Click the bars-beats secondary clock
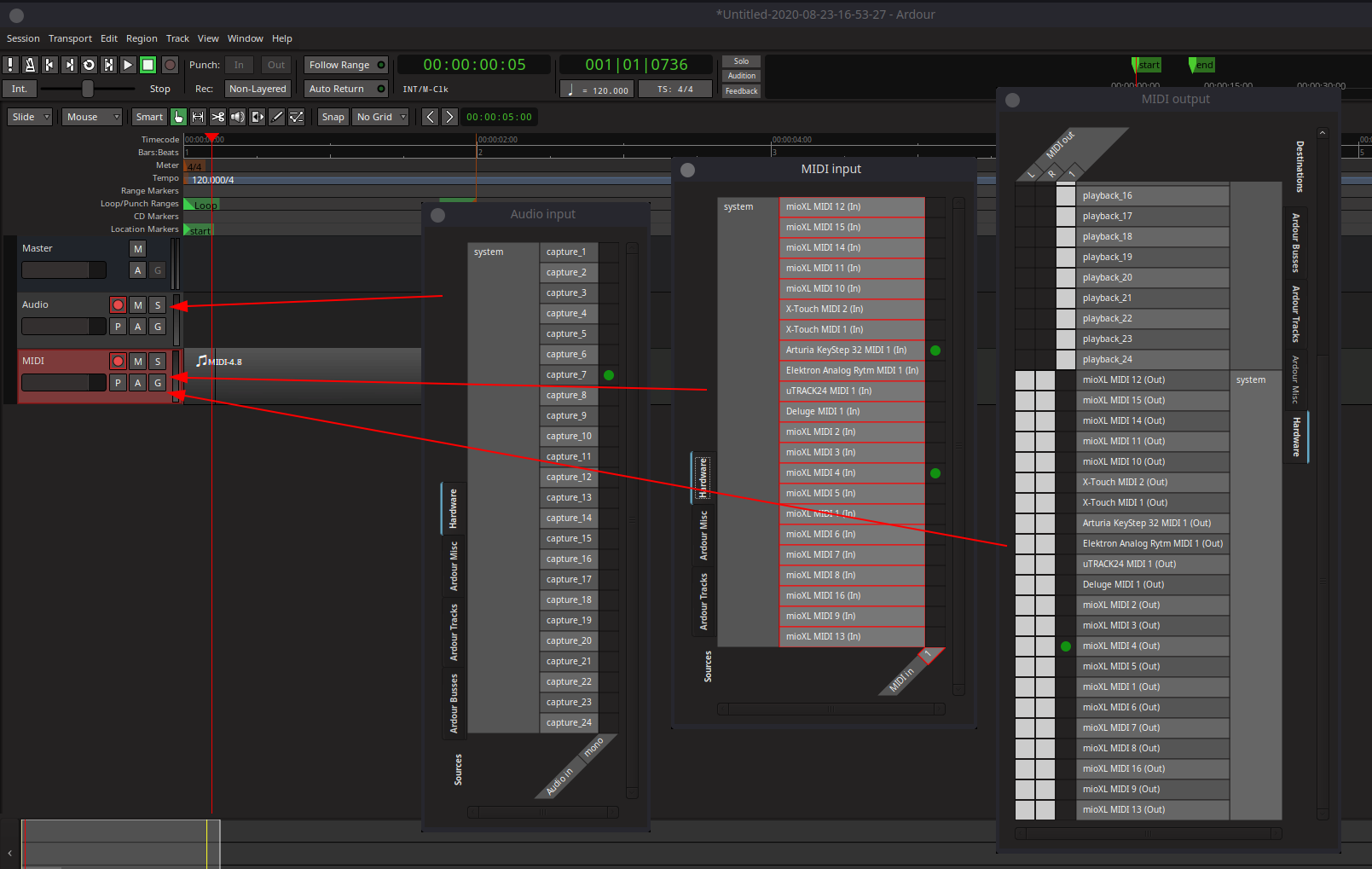Image resolution: width=1372 pixels, height=869 pixels. pos(636,65)
